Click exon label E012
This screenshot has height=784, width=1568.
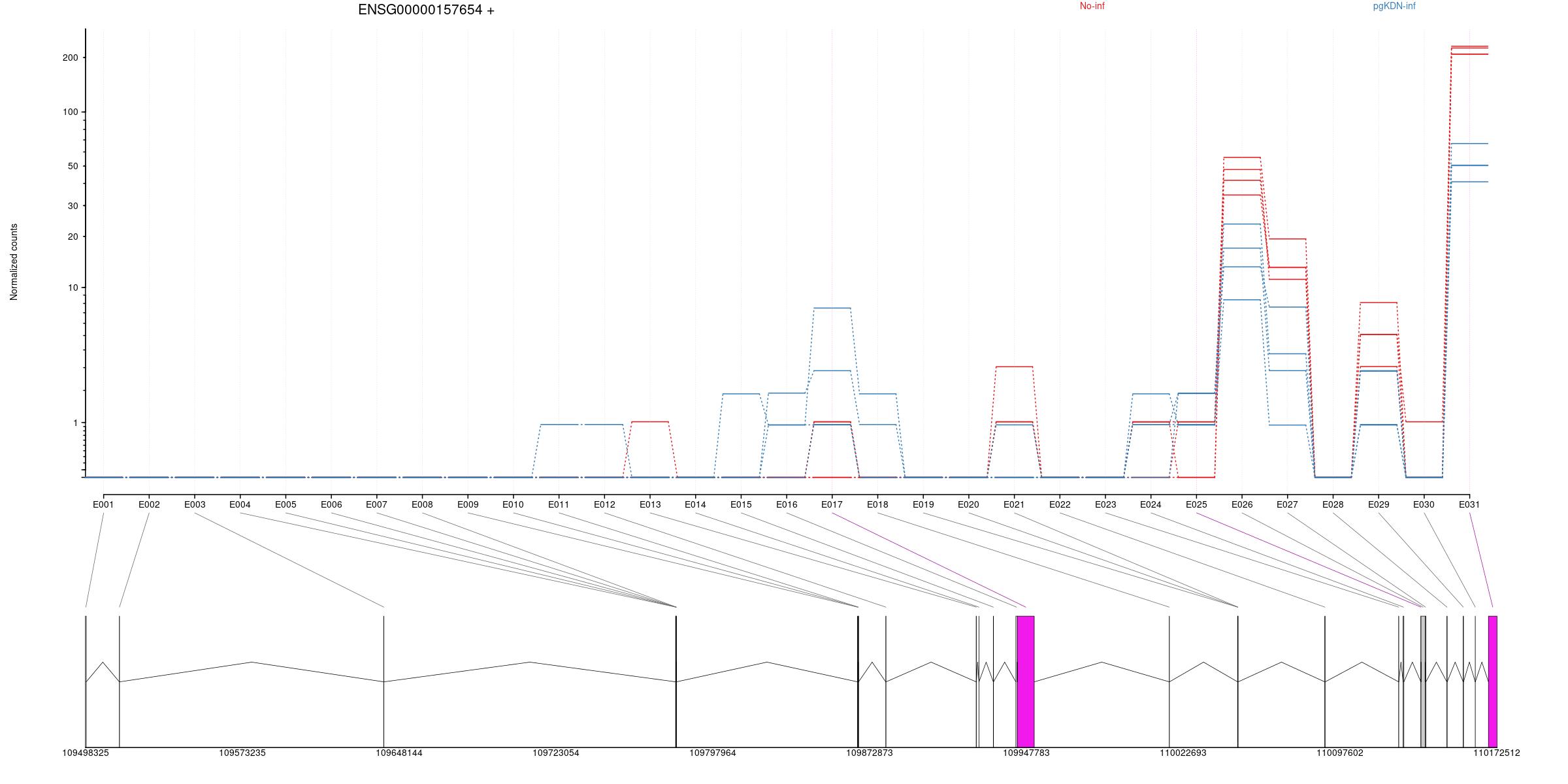click(604, 504)
